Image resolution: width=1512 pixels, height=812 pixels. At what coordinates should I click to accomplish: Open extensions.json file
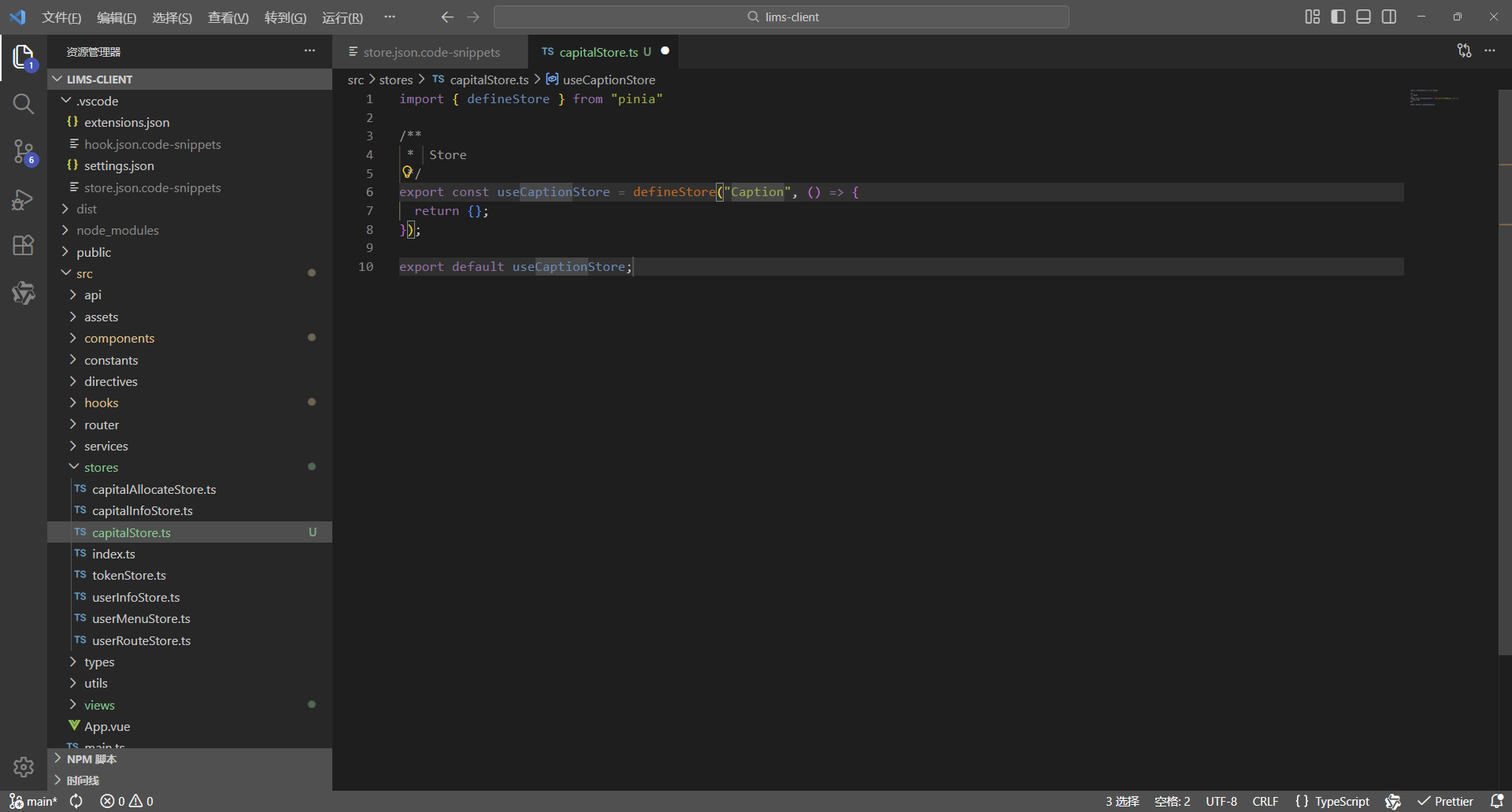(190, 122)
